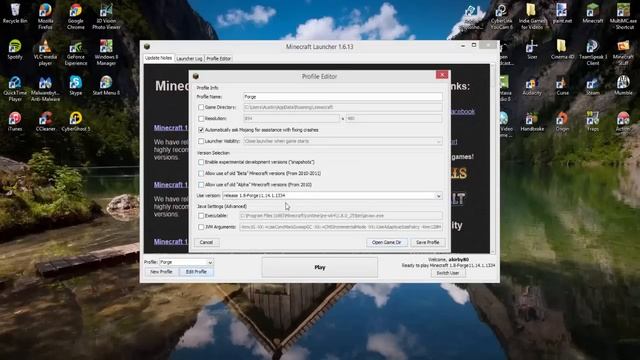
Task: Click the Executable path field
Action: pyautogui.click(x=341, y=216)
